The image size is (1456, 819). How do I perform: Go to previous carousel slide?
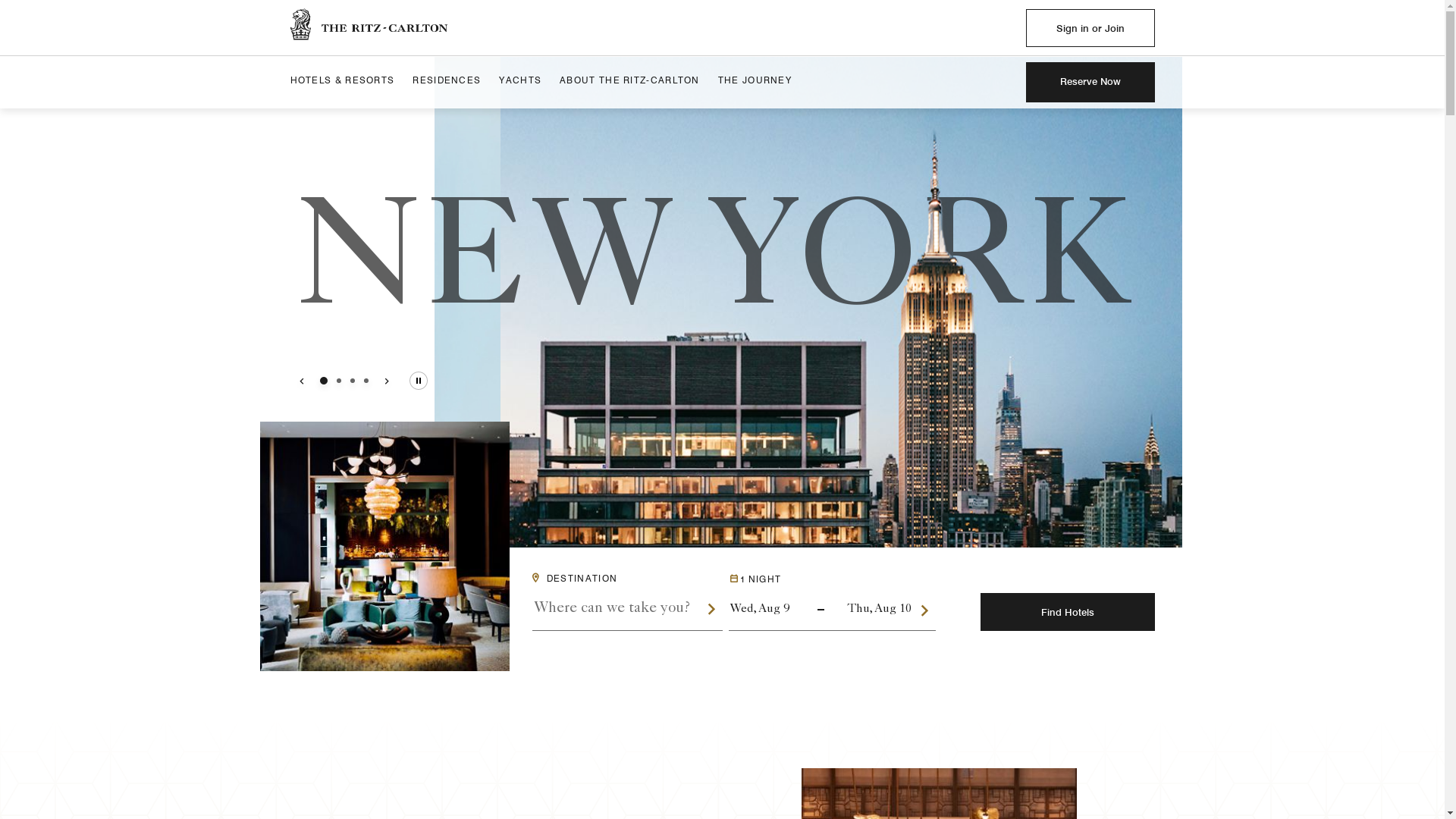click(301, 381)
